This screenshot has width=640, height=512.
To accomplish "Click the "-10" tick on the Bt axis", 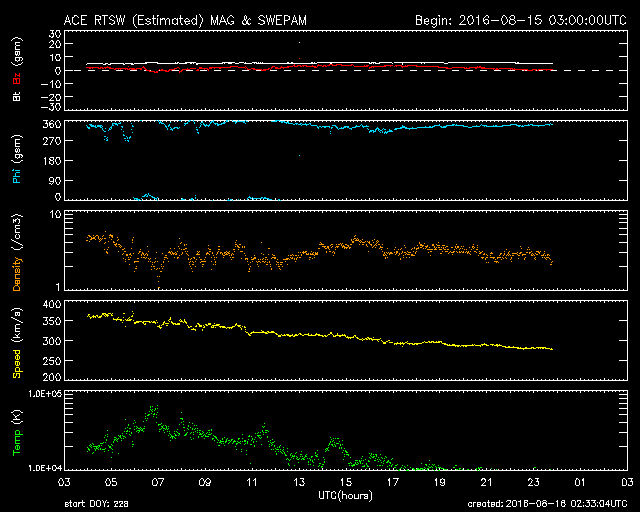I will click(x=51, y=84).
